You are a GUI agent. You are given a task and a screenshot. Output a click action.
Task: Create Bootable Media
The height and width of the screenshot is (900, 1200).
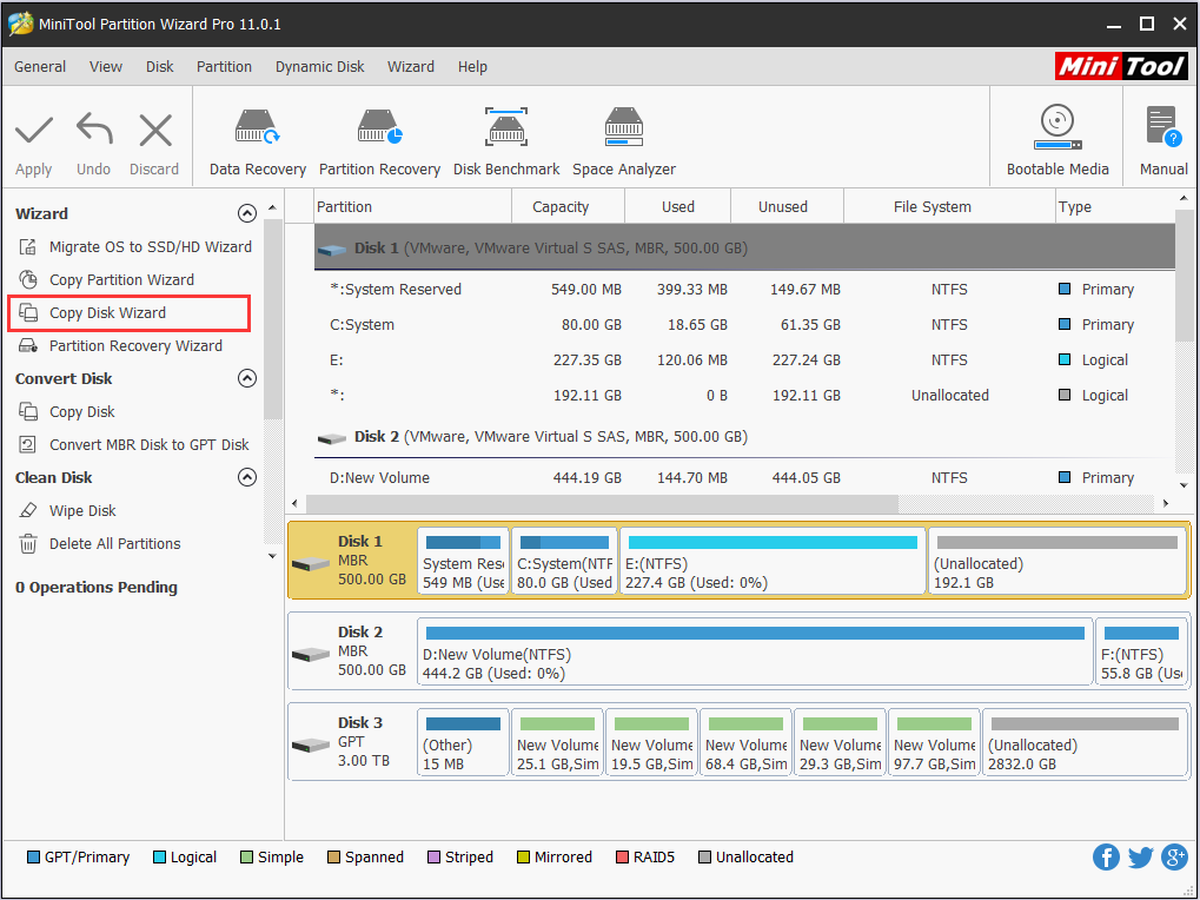[x=1057, y=142]
